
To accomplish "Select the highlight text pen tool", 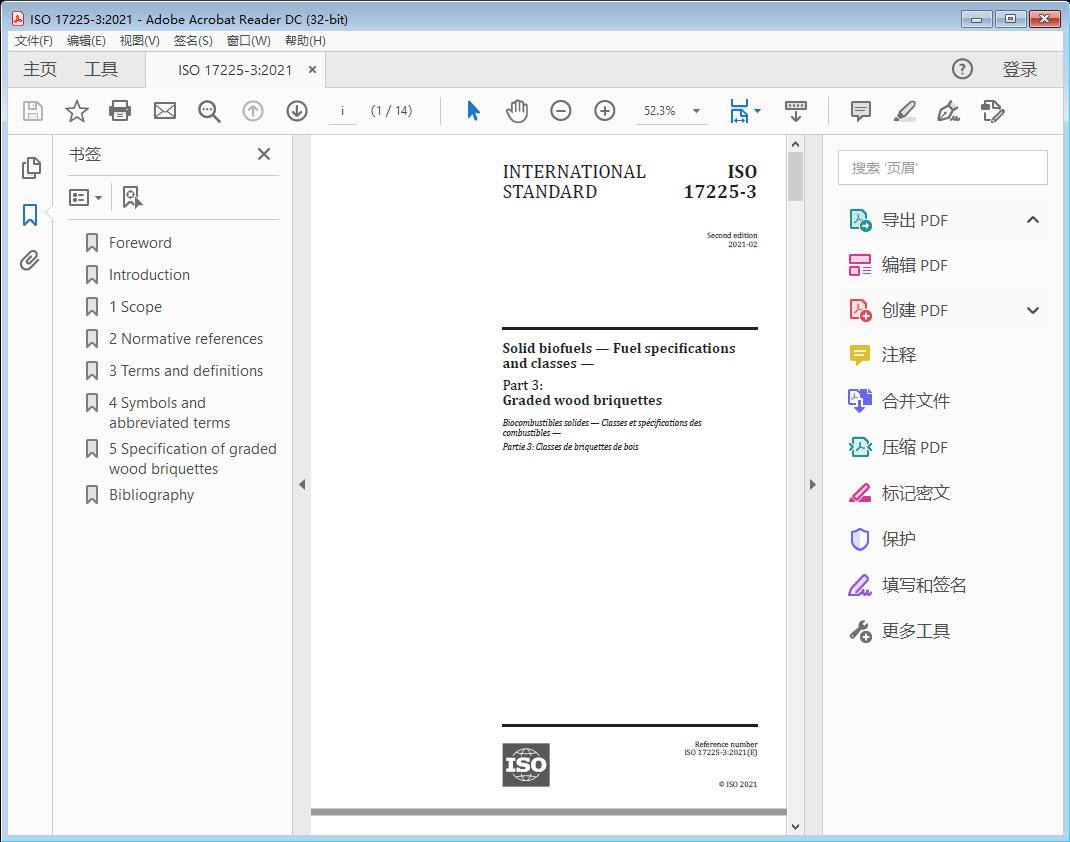I will pyautogui.click(x=904, y=111).
